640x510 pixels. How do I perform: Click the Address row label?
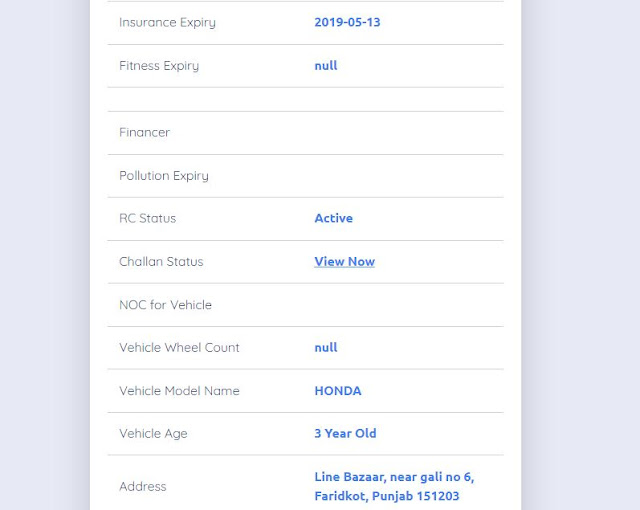point(143,486)
